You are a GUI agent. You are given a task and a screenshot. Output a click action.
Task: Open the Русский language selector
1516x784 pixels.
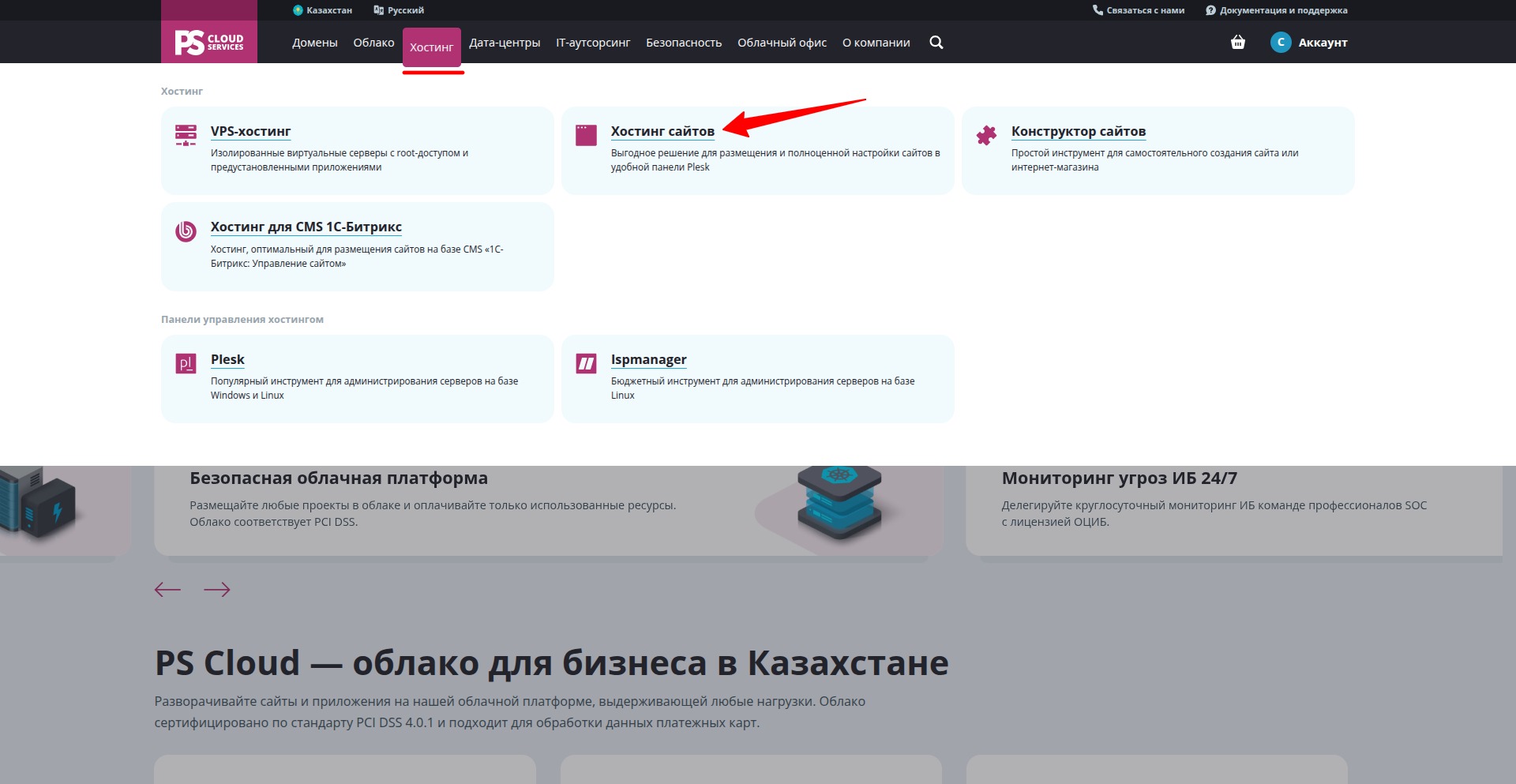pyautogui.click(x=399, y=10)
